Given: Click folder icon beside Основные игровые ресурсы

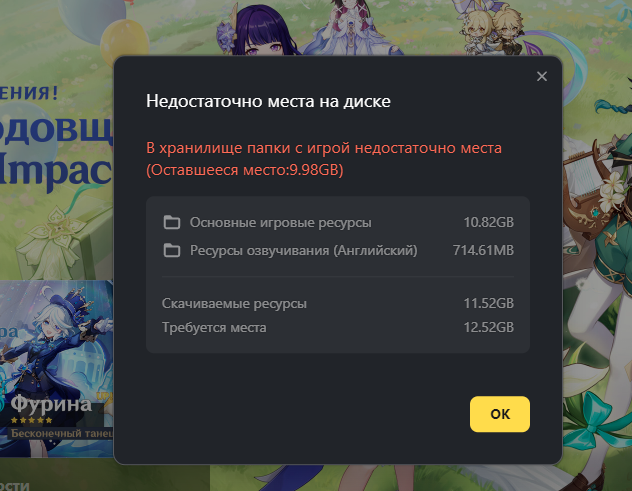Looking at the screenshot, I should [172, 222].
